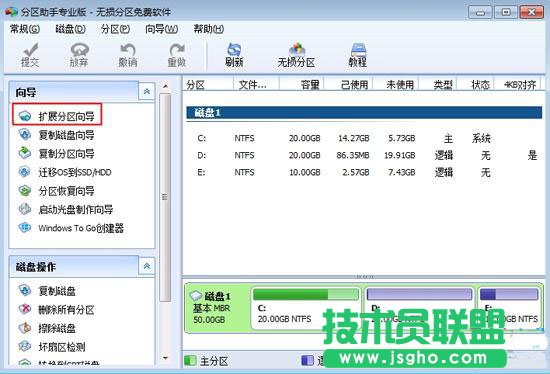Select C: partition usage bar in disk map
Screen dimensions: 550x374
[x=306, y=294]
